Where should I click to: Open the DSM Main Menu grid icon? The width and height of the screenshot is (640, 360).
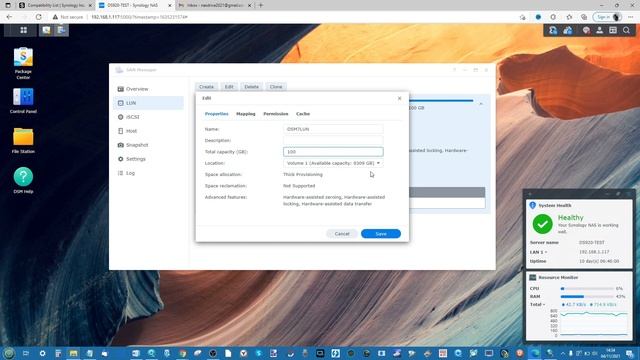(23, 30)
